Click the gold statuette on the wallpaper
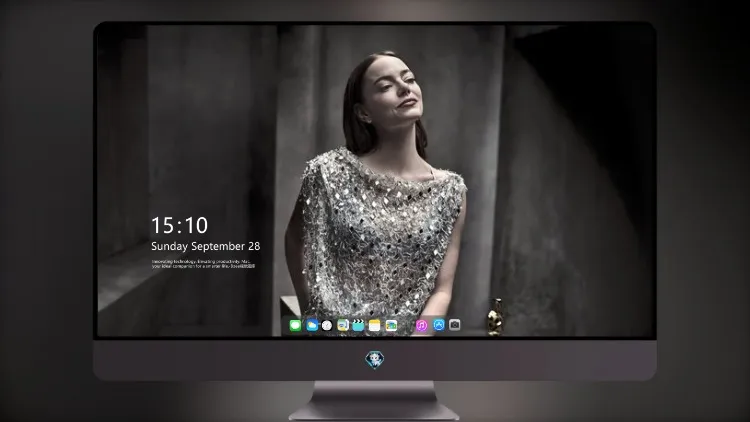 (x=495, y=317)
